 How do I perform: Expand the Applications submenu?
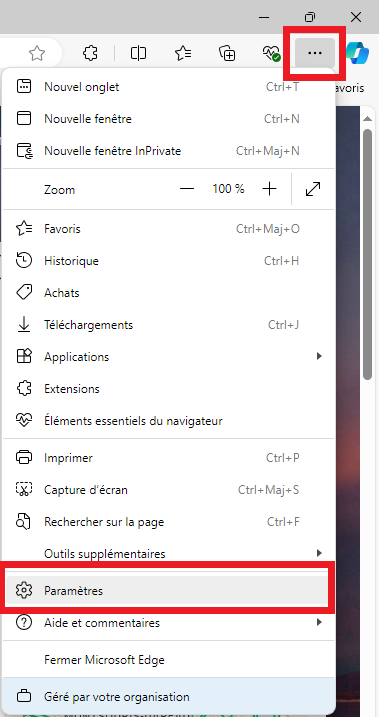pos(167,357)
